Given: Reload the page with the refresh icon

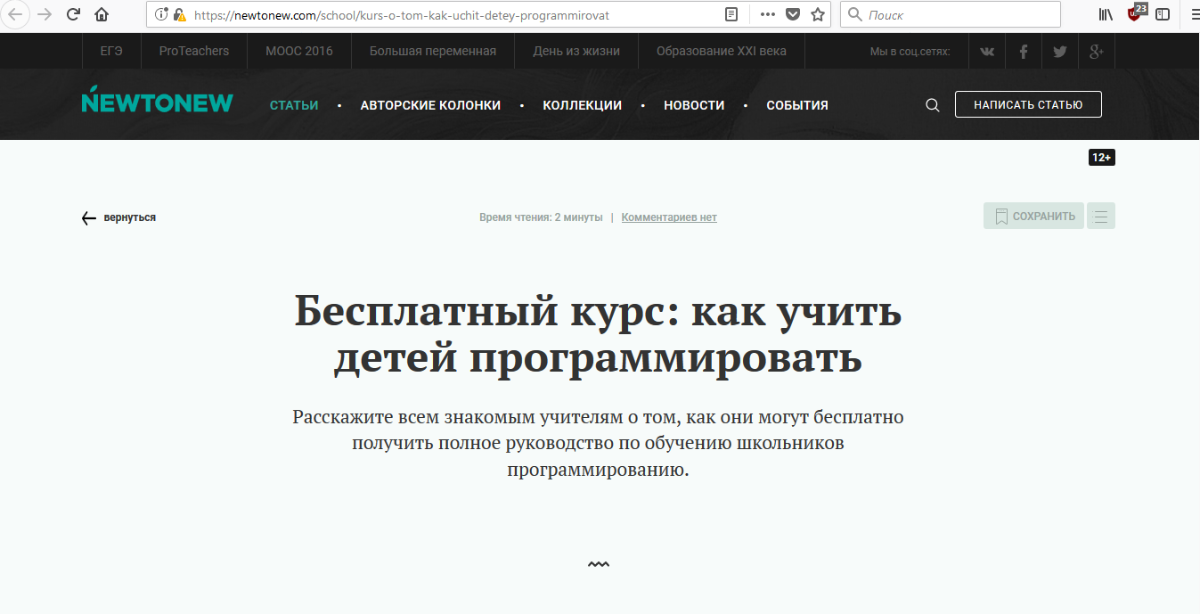Looking at the screenshot, I should pos(73,15).
